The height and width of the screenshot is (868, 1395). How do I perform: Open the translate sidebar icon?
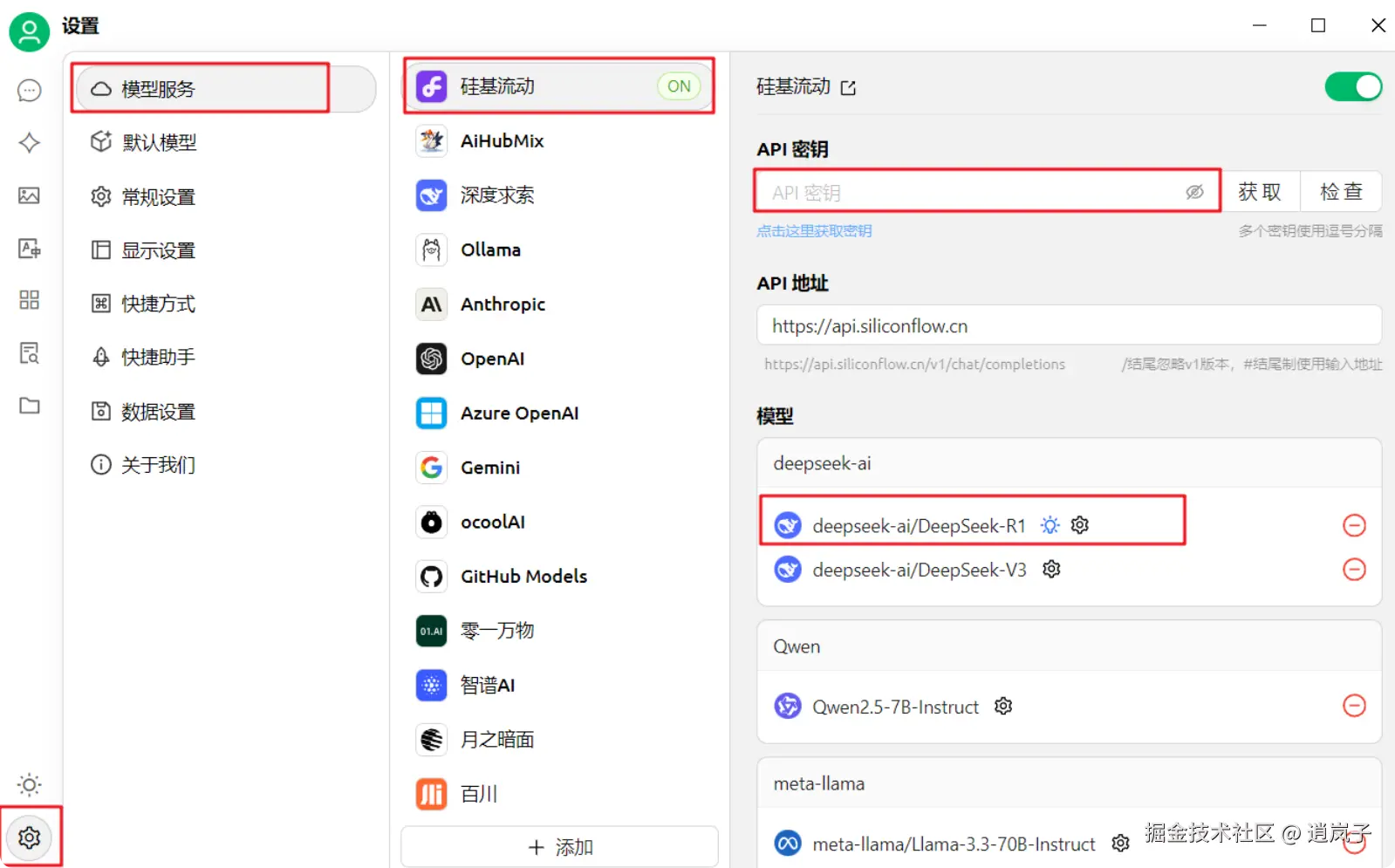point(30,249)
